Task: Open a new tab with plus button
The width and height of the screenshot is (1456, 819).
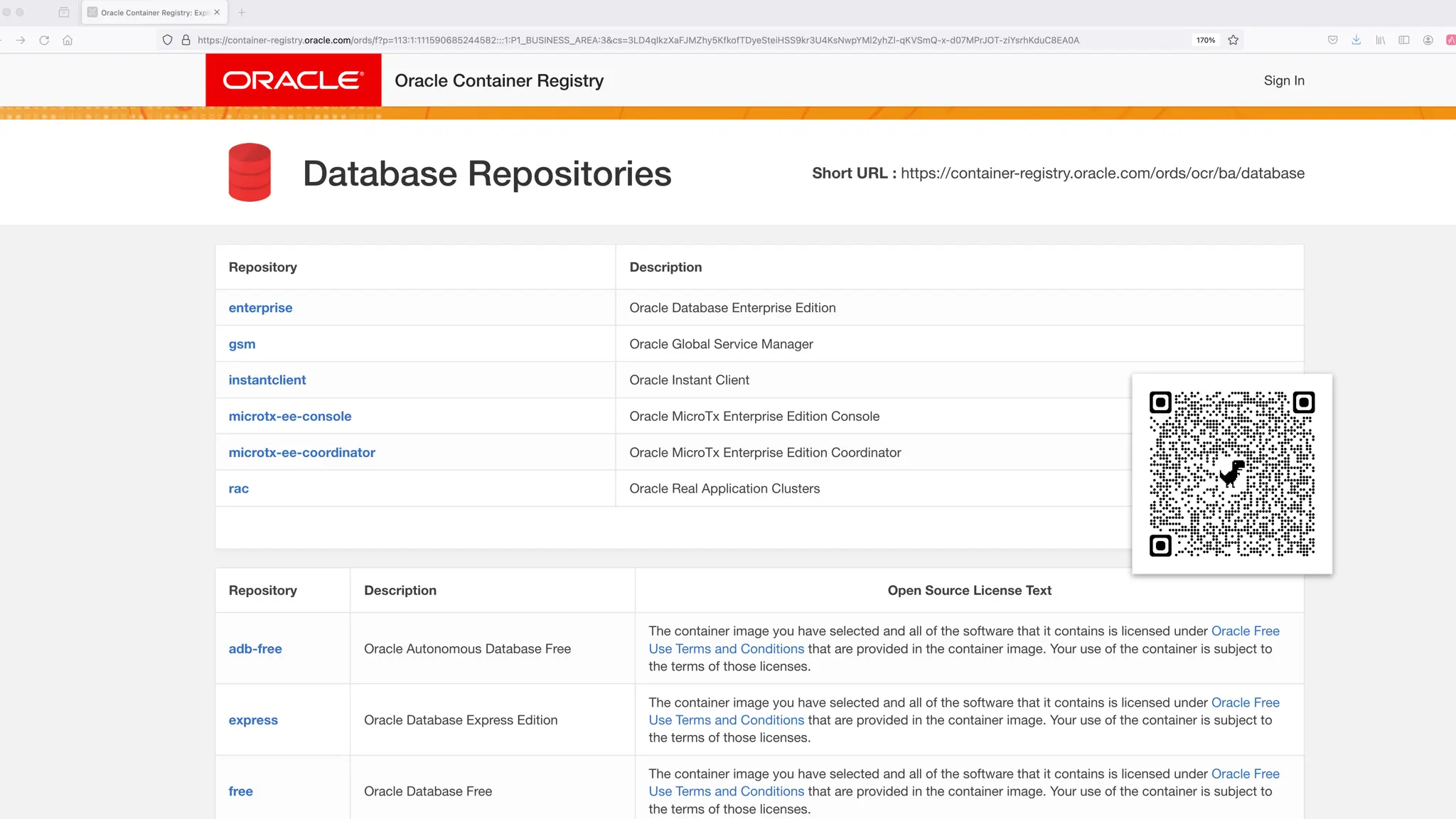Action: tap(242, 12)
